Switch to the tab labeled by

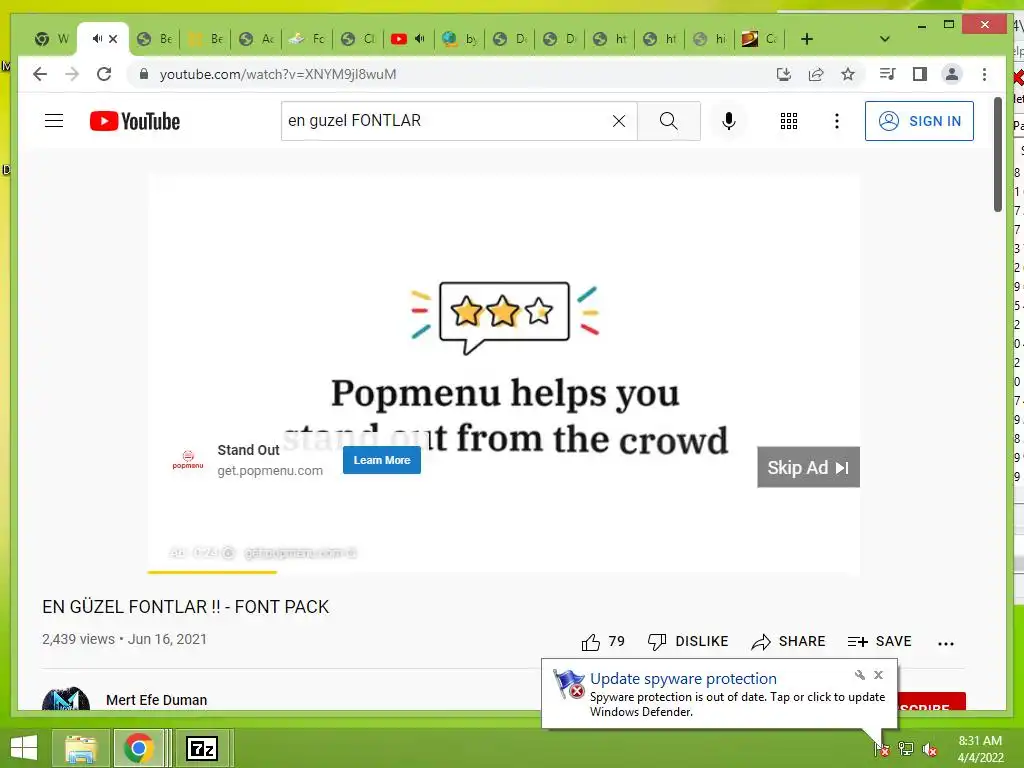click(x=460, y=39)
